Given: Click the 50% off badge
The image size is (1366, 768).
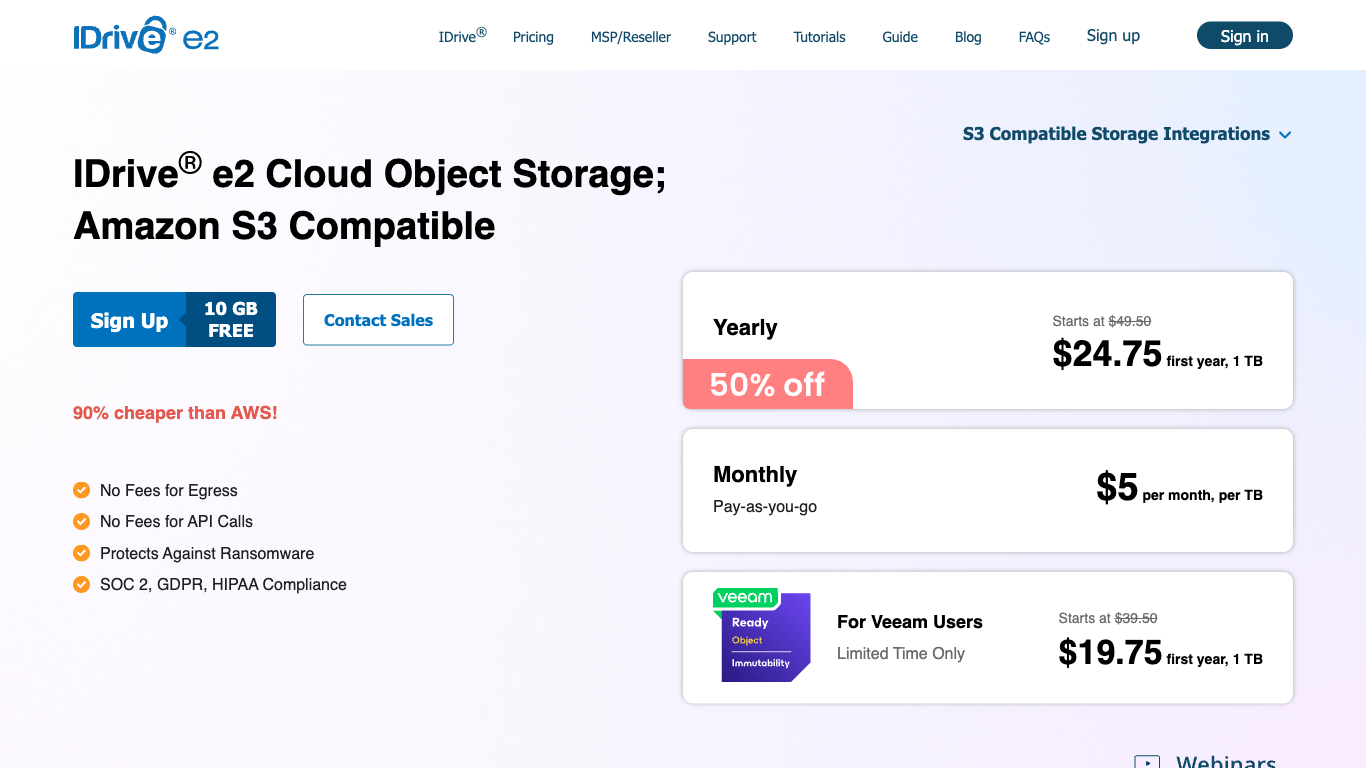Looking at the screenshot, I should 767,385.
